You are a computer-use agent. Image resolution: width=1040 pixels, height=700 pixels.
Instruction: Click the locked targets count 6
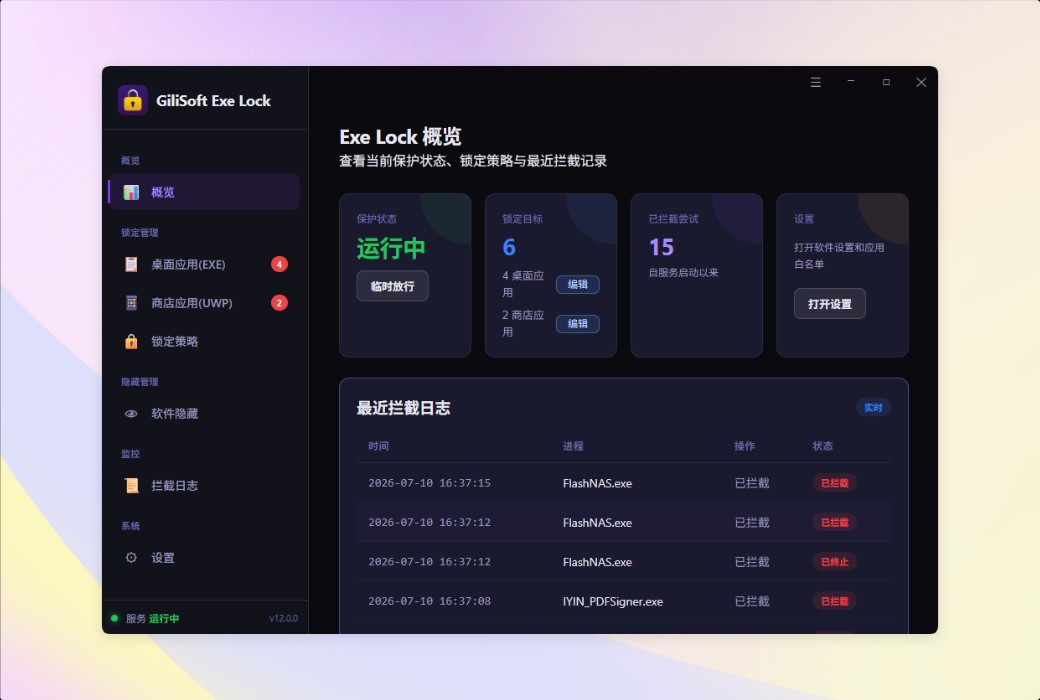(509, 247)
